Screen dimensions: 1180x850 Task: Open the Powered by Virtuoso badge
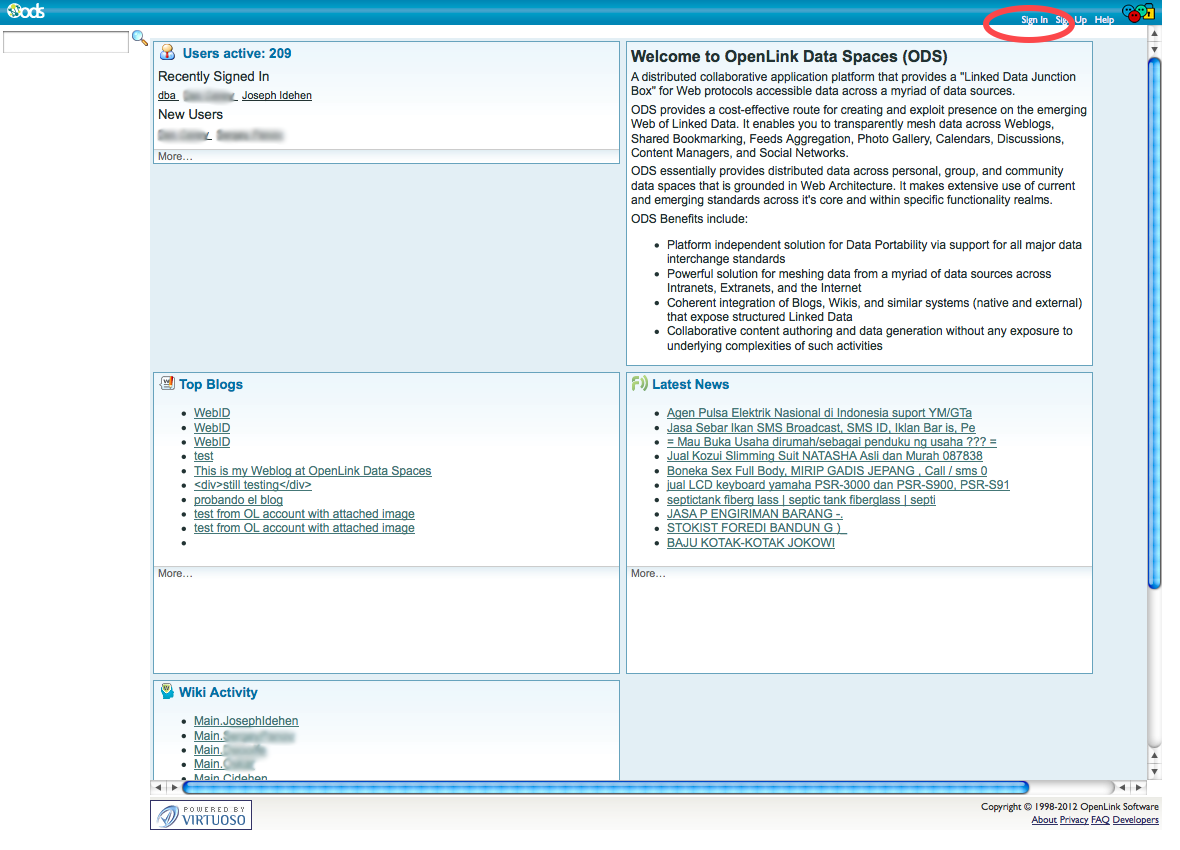(201, 815)
